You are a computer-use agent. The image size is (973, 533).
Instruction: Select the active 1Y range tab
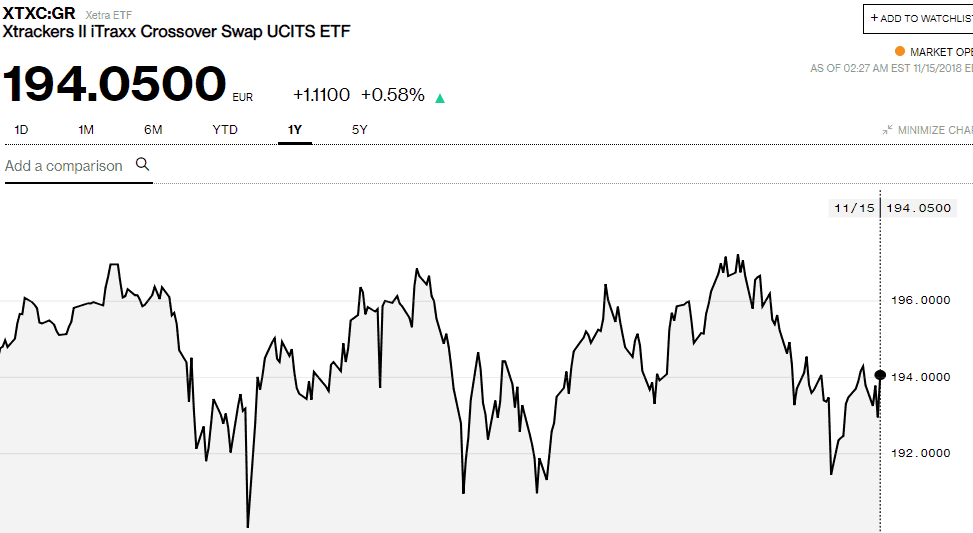click(x=294, y=130)
